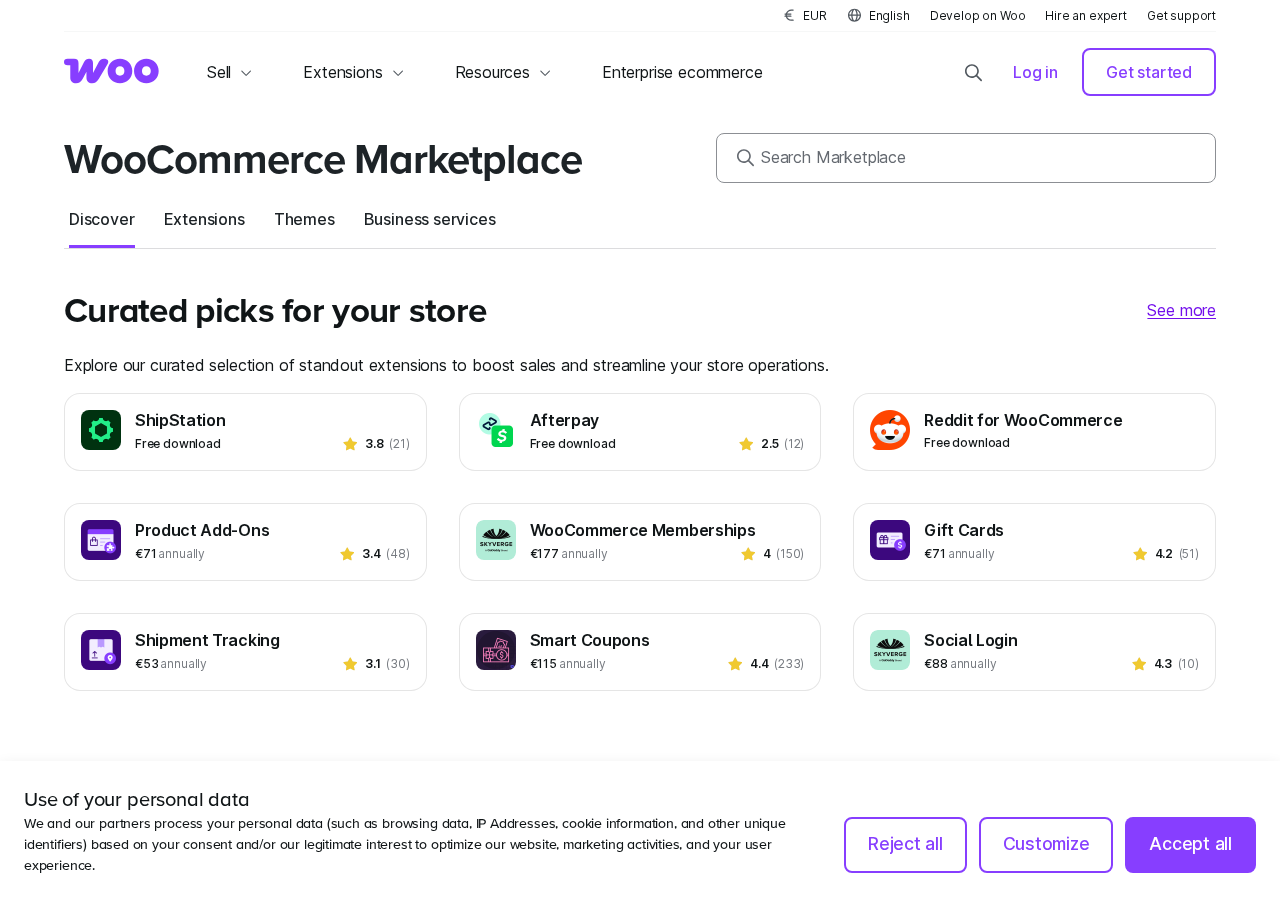Expand the Resources menu
This screenshot has height=900, width=1280.
pyautogui.click(x=503, y=72)
